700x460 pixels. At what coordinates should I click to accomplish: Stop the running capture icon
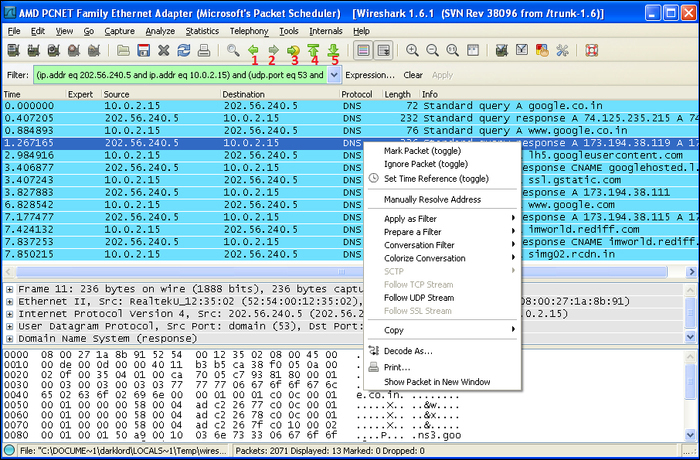point(74,50)
